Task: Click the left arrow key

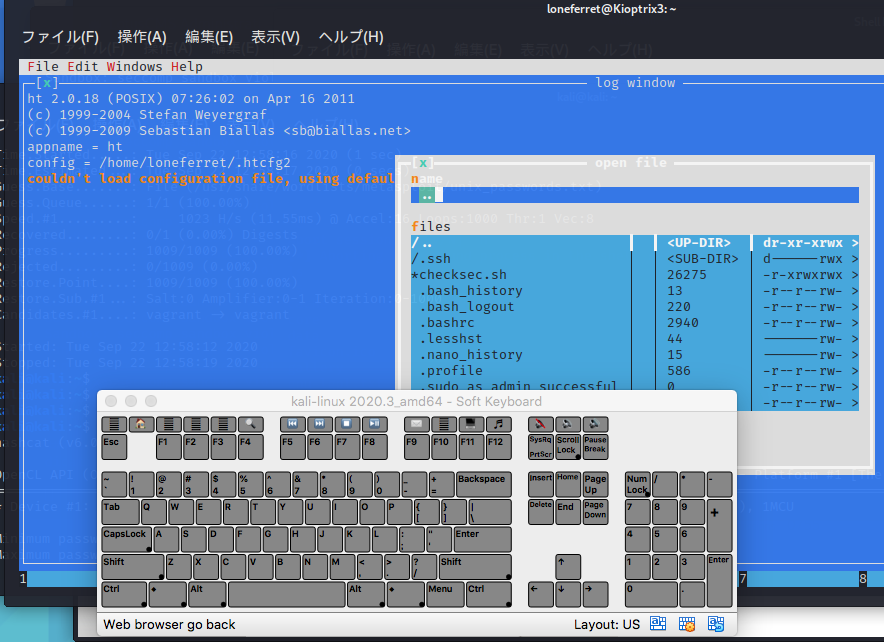Action: coord(540,594)
